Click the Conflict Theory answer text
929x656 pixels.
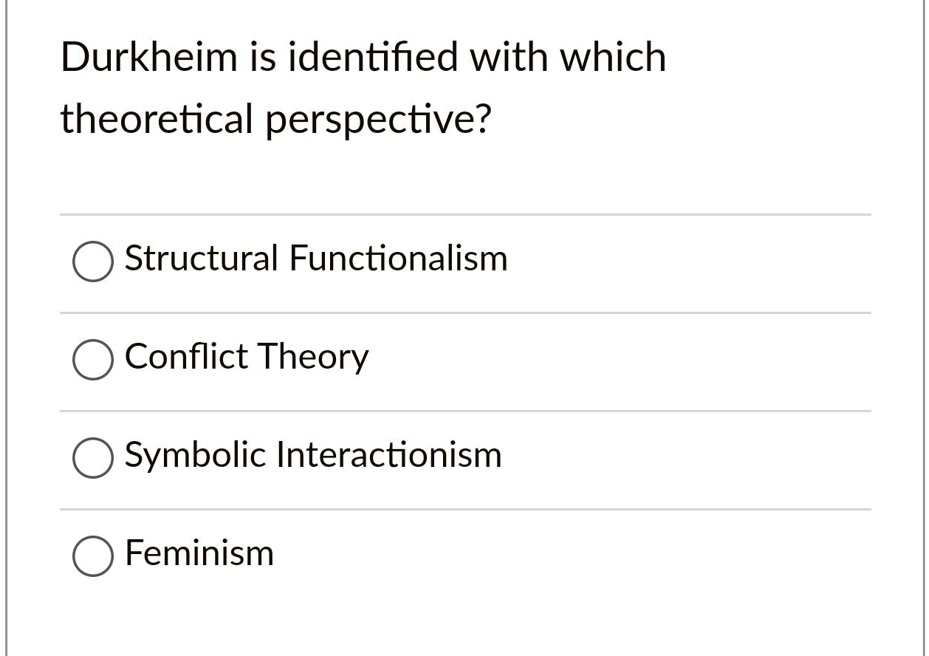246,357
